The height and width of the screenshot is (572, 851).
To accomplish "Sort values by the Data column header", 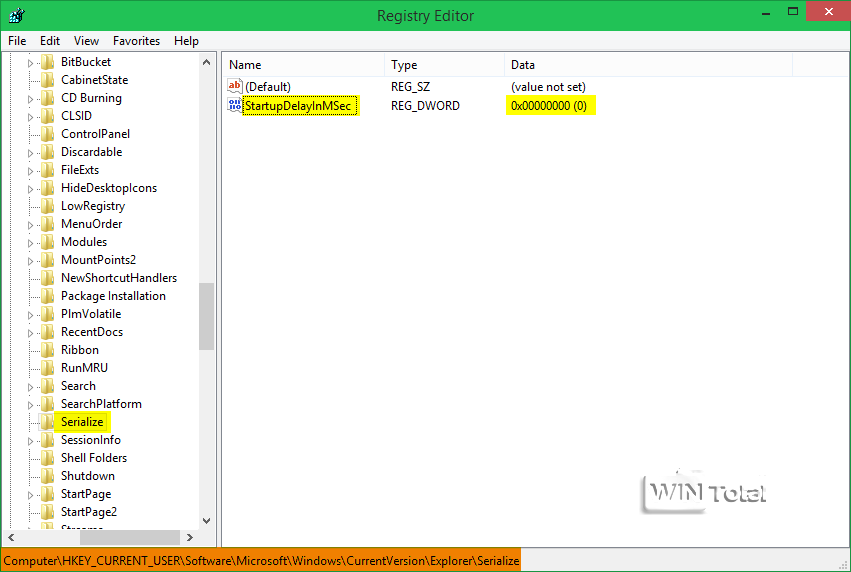I will (649, 65).
